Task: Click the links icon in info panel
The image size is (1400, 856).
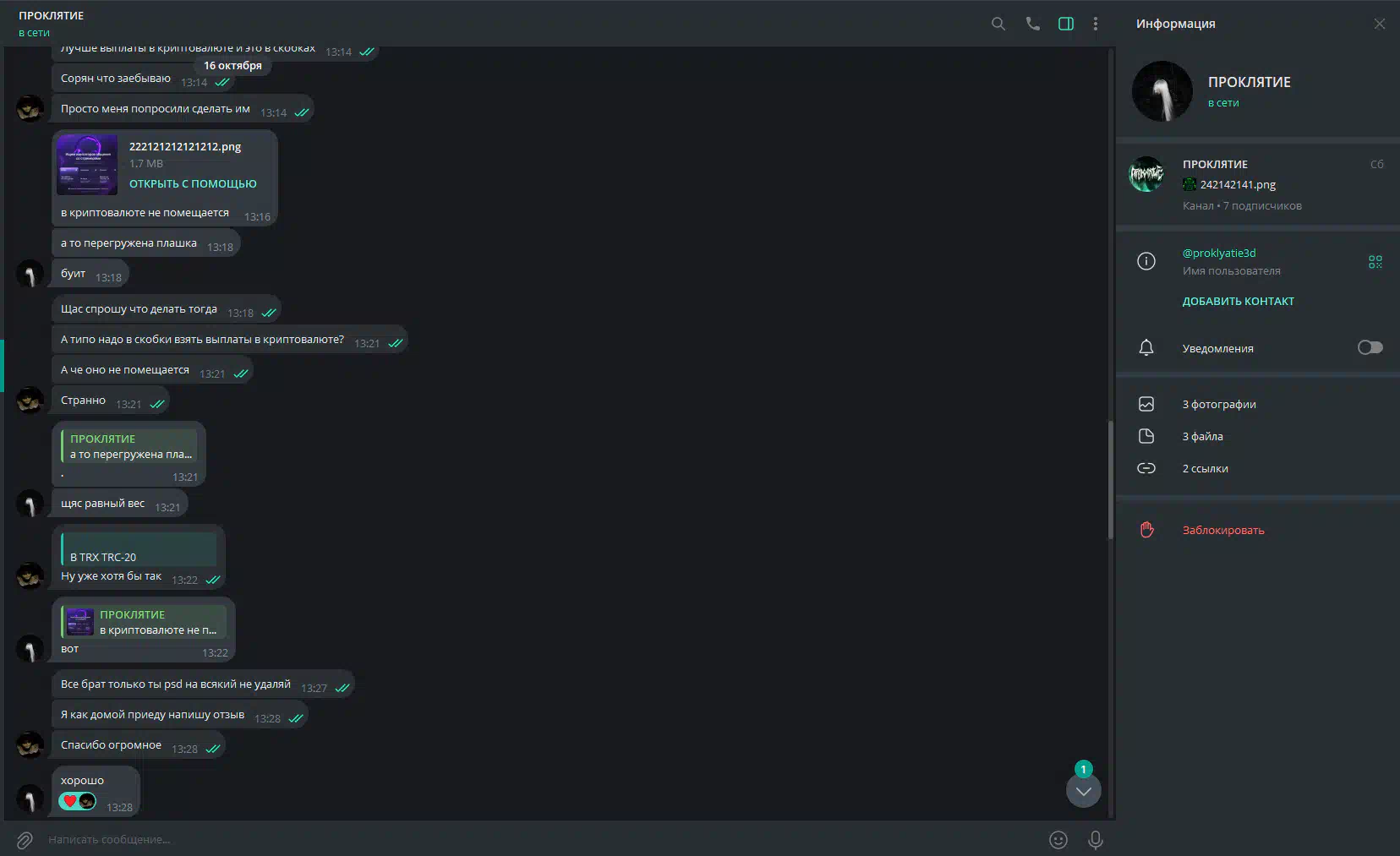Action: pyautogui.click(x=1146, y=468)
